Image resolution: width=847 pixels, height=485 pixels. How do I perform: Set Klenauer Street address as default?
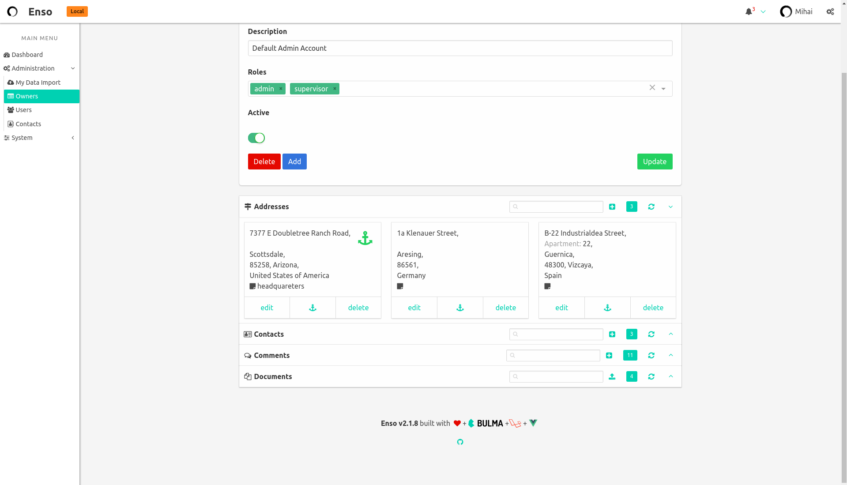click(x=460, y=308)
